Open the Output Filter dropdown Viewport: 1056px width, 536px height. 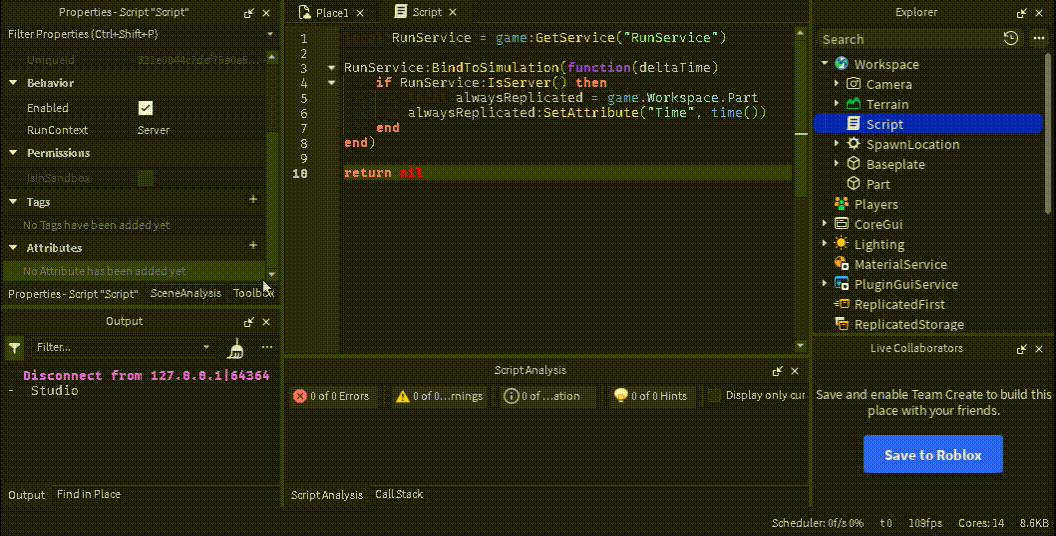coord(206,347)
